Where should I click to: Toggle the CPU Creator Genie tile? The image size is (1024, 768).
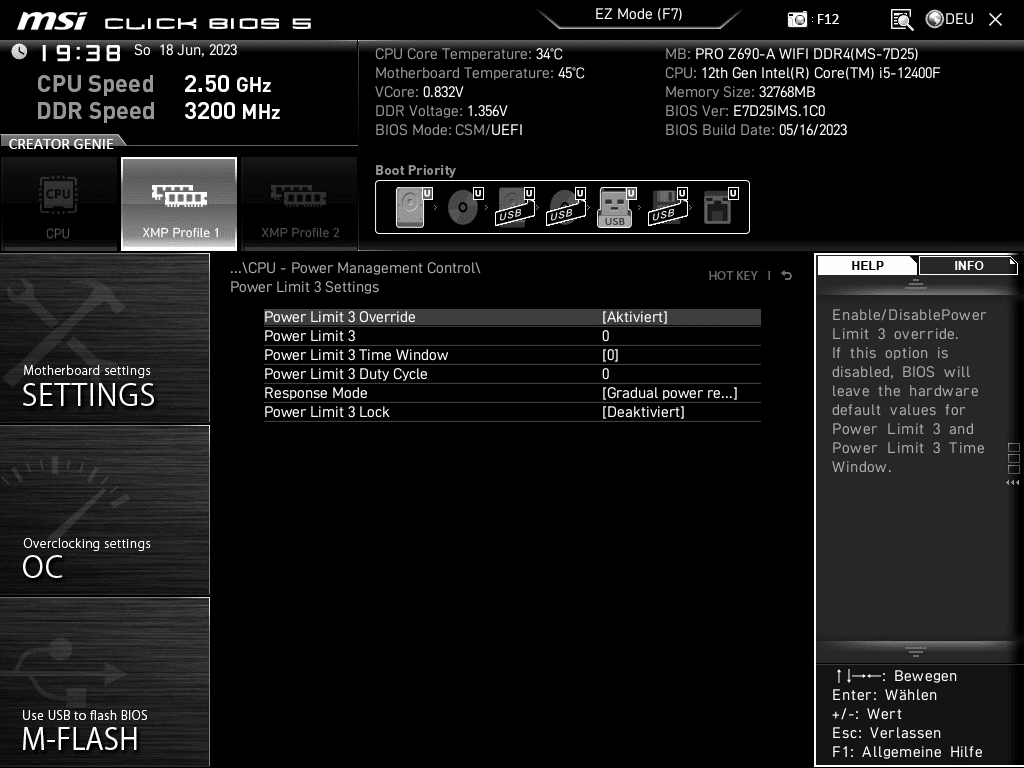pos(59,204)
